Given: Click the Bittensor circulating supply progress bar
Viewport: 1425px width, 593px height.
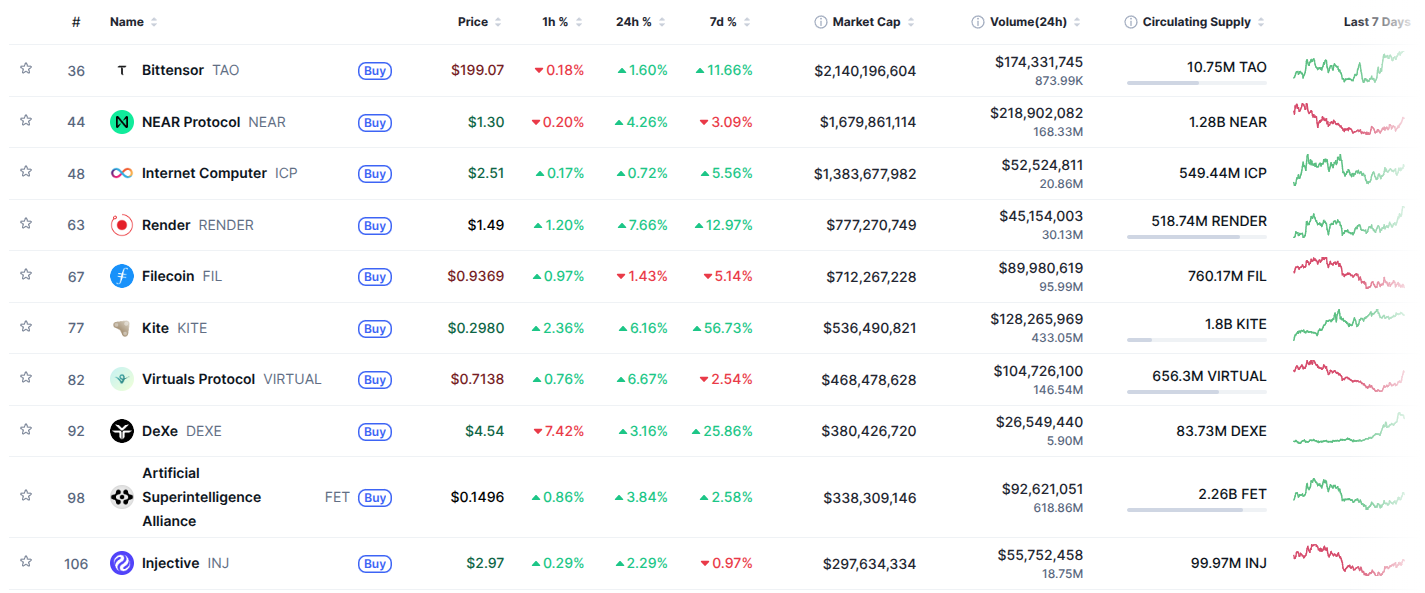Looking at the screenshot, I should [x=1196, y=83].
